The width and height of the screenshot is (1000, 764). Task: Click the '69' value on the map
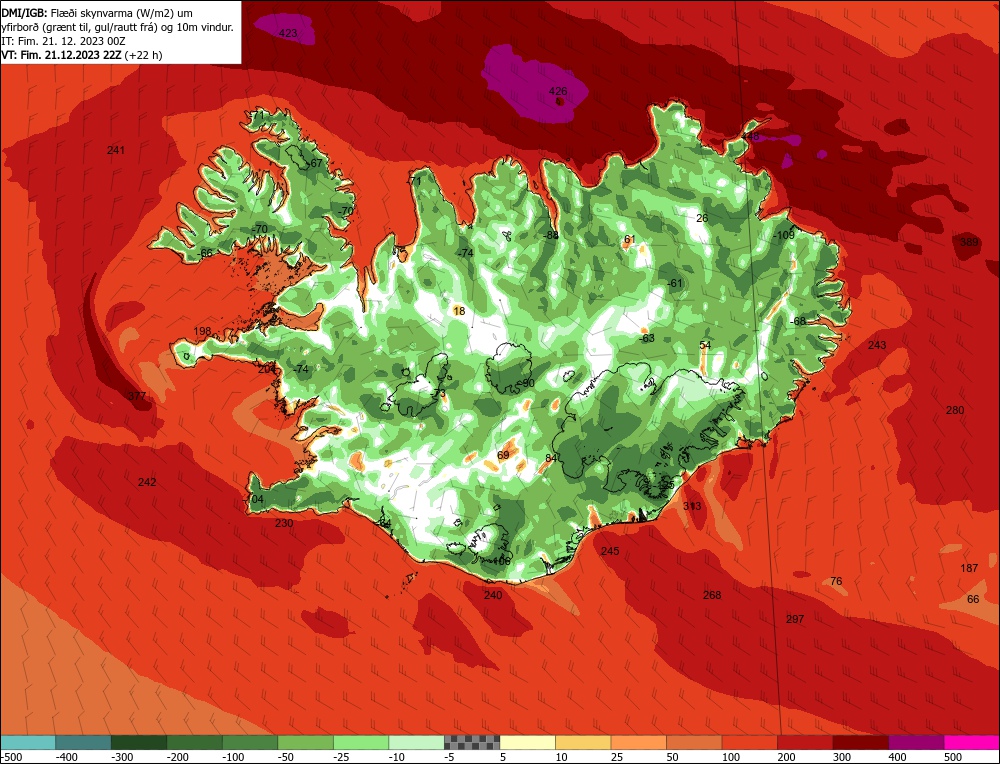503,455
